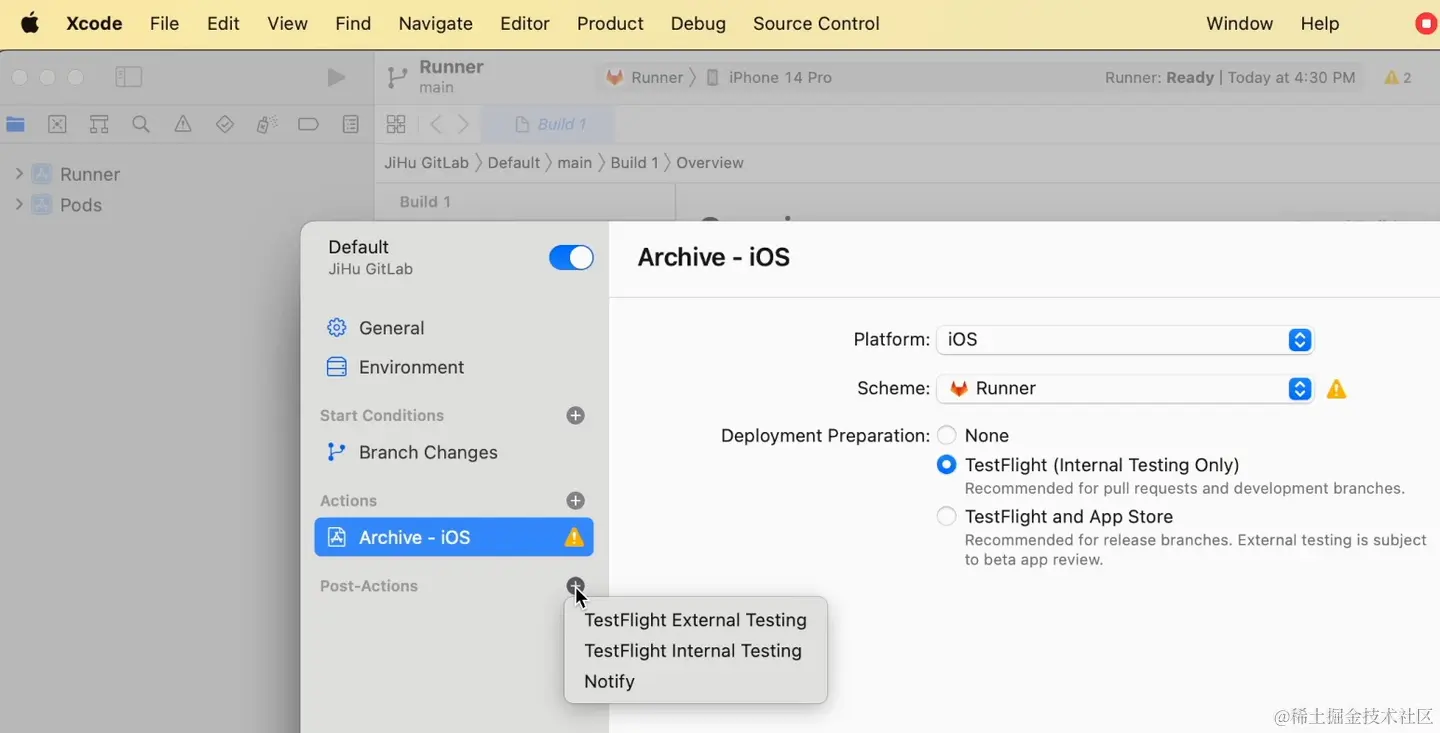The width and height of the screenshot is (1440, 733).
Task: Show the Source Control navigator
Action: pyautogui.click(x=58, y=124)
